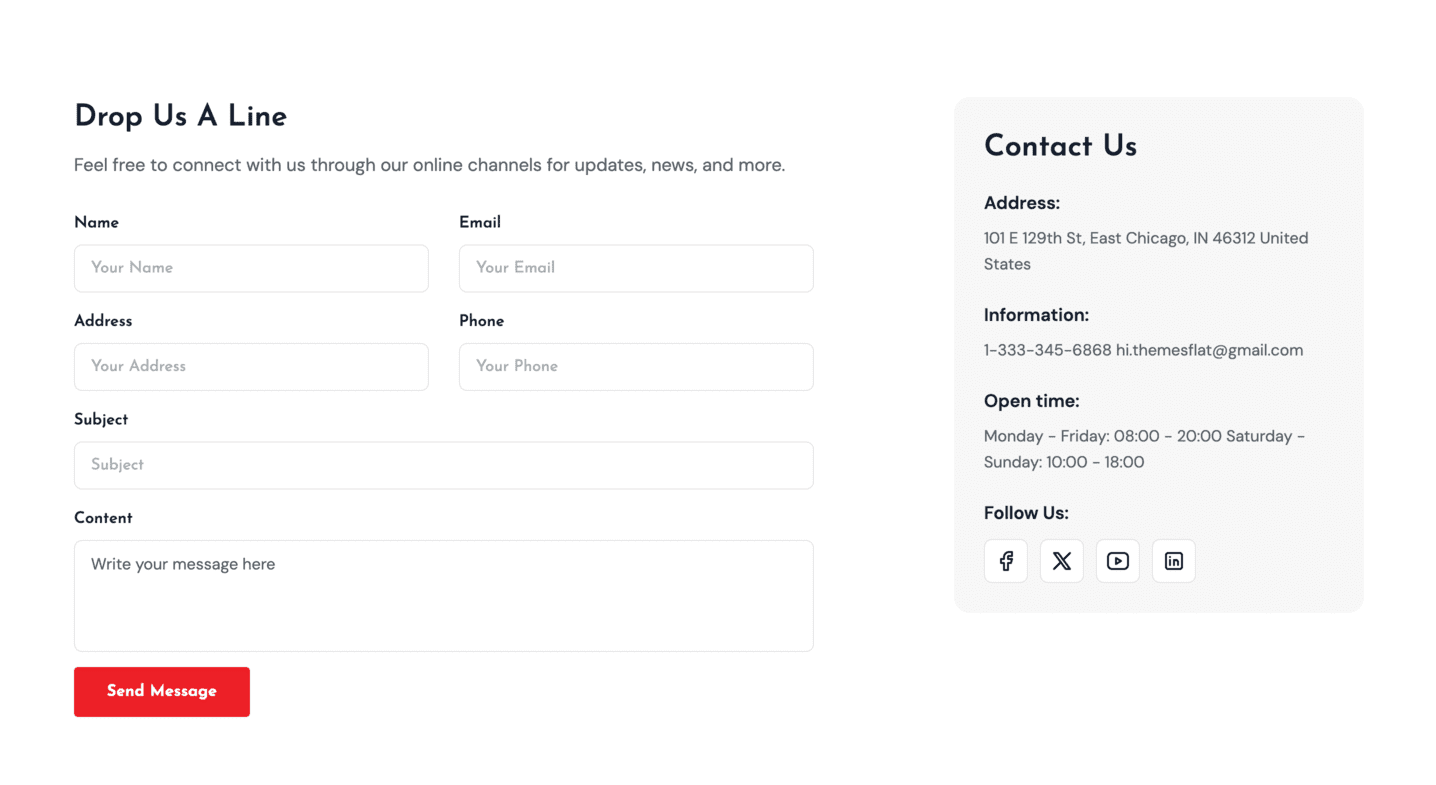The width and height of the screenshot is (1436, 785).
Task: Open the Facebook social icon
Action: [1005, 561]
